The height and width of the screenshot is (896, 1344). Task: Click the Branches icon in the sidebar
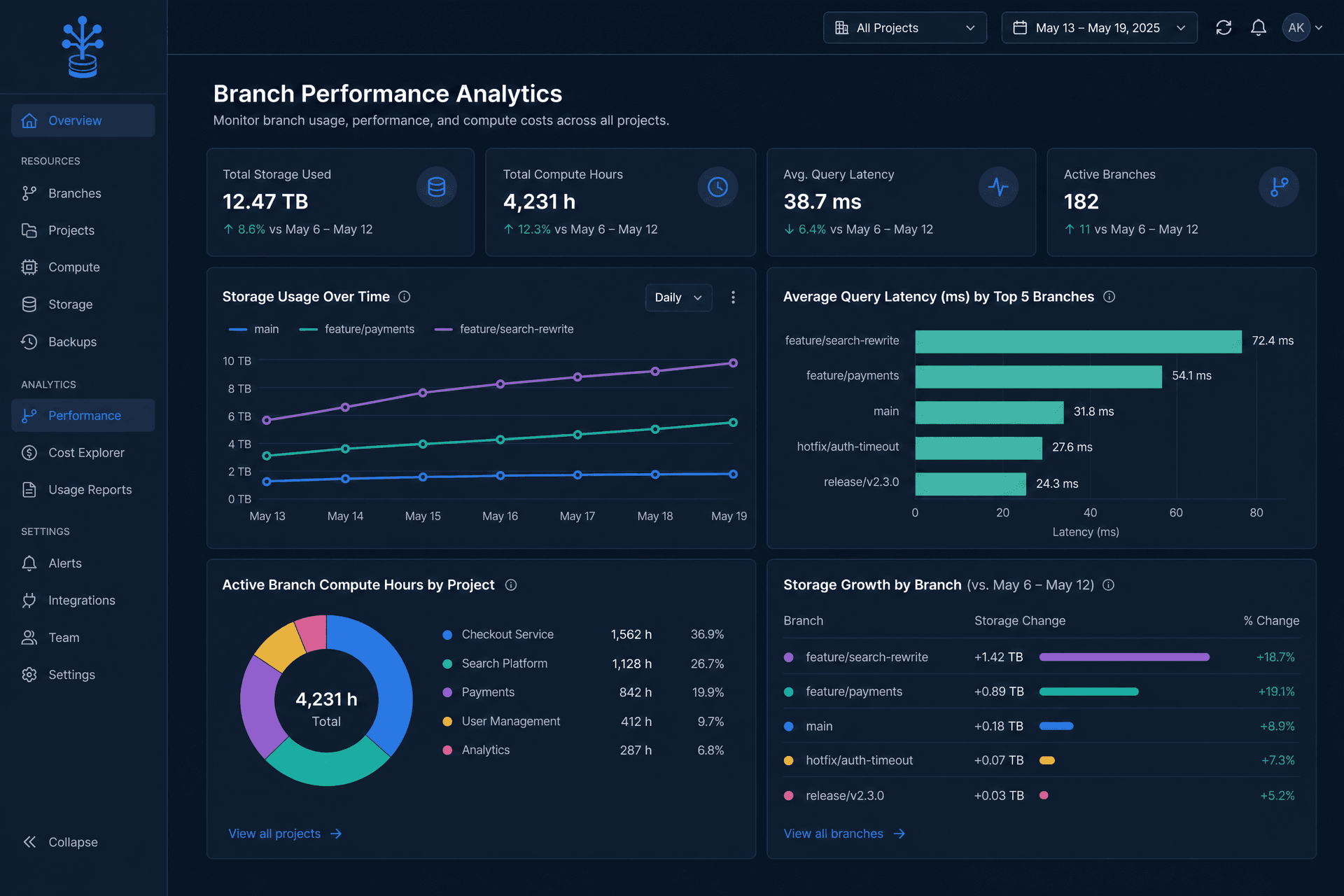tap(29, 193)
